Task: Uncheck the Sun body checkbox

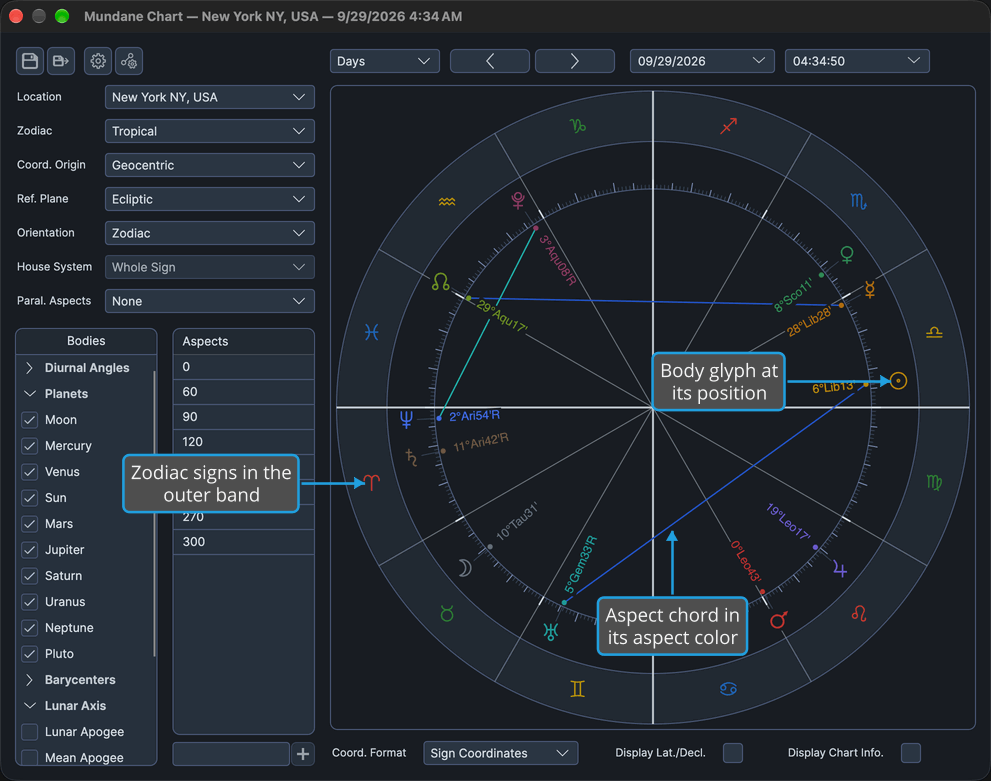Action: pyautogui.click(x=30, y=497)
